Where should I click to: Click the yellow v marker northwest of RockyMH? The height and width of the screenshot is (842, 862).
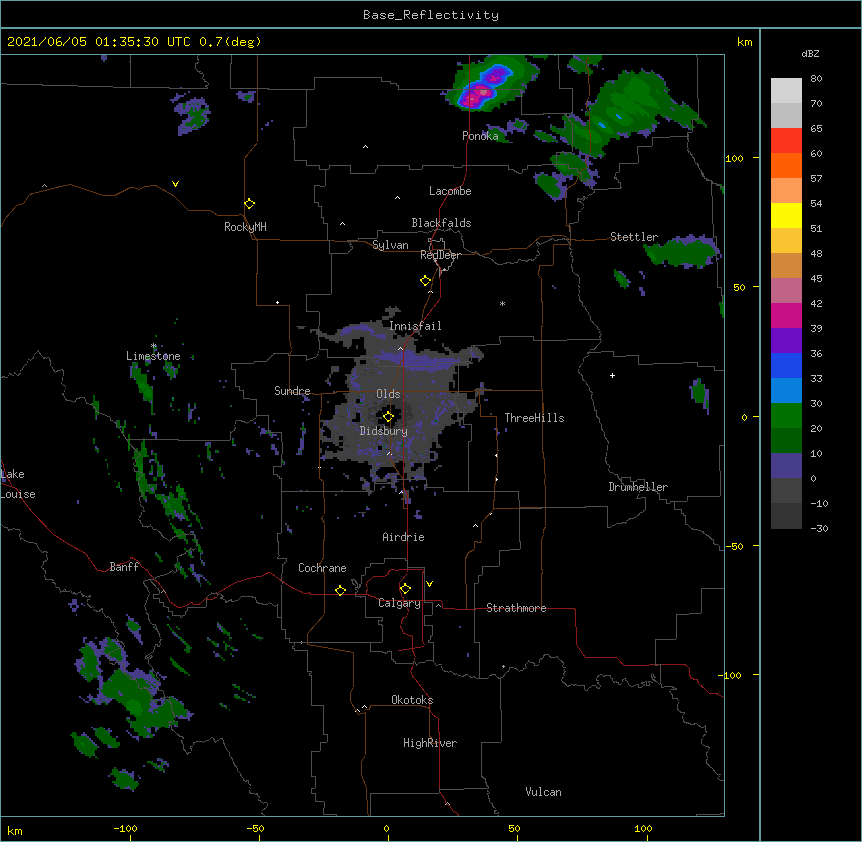click(x=175, y=184)
